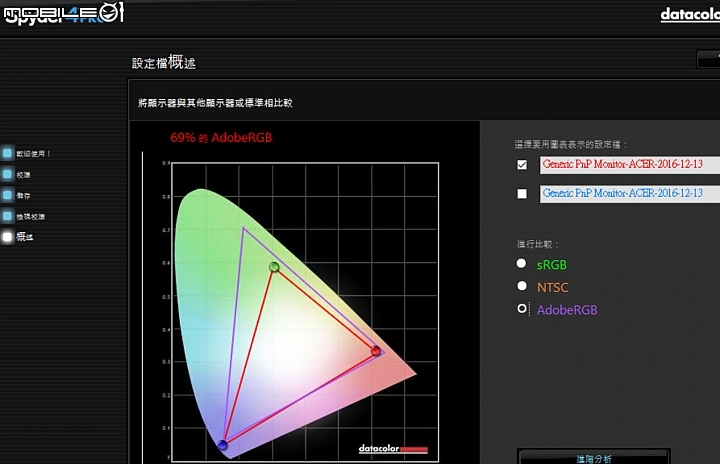This screenshot has height=464, width=720.
Task: Click the blue primary point on gamut chart
Action: 223,444
